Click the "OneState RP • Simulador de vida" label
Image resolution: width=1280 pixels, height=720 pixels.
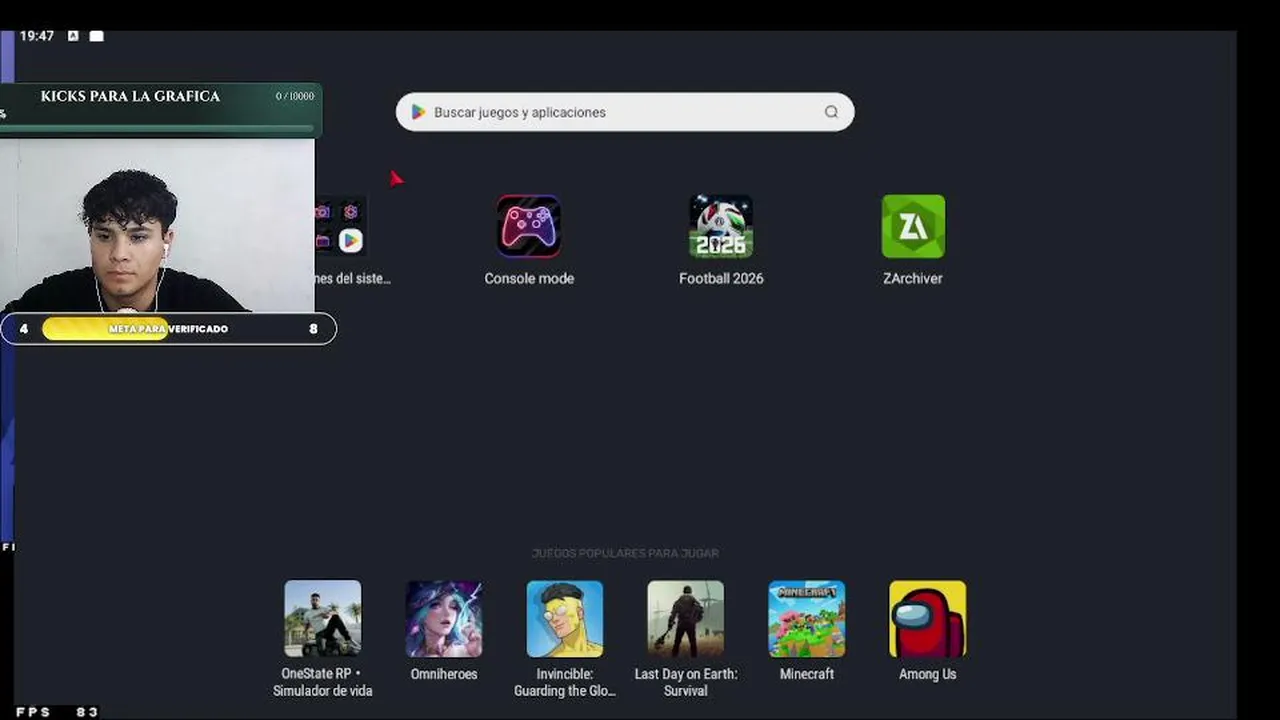tap(323, 682)
